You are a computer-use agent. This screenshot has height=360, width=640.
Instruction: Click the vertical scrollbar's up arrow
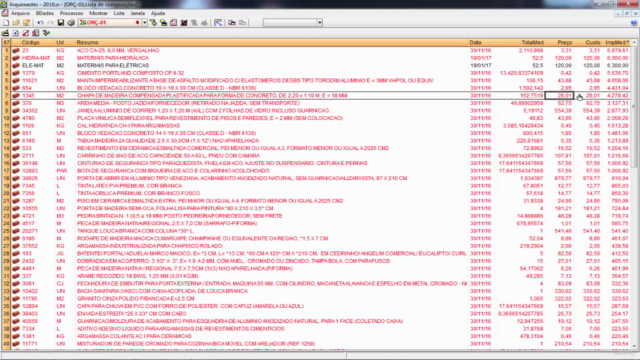(634, 42)
